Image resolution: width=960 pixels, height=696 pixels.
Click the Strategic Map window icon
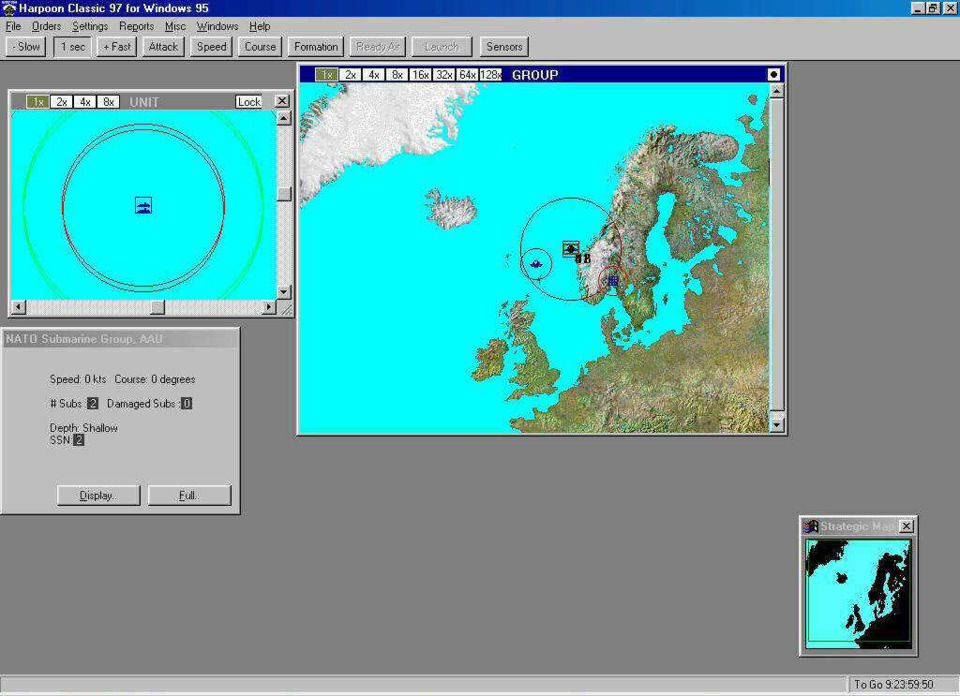811,526
